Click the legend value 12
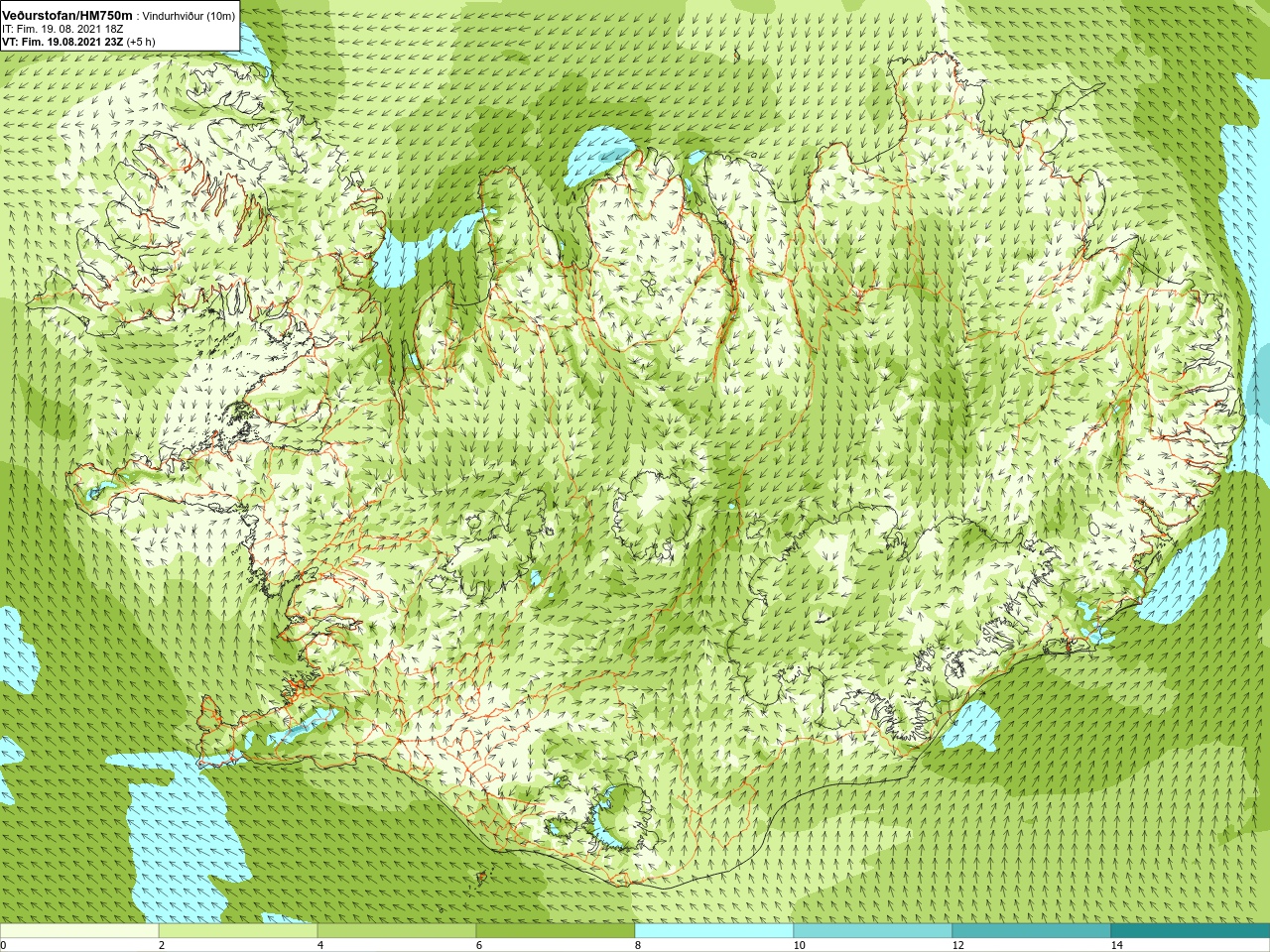Image resolution: width=1270 pixels, height=952 pixels. 957,945
